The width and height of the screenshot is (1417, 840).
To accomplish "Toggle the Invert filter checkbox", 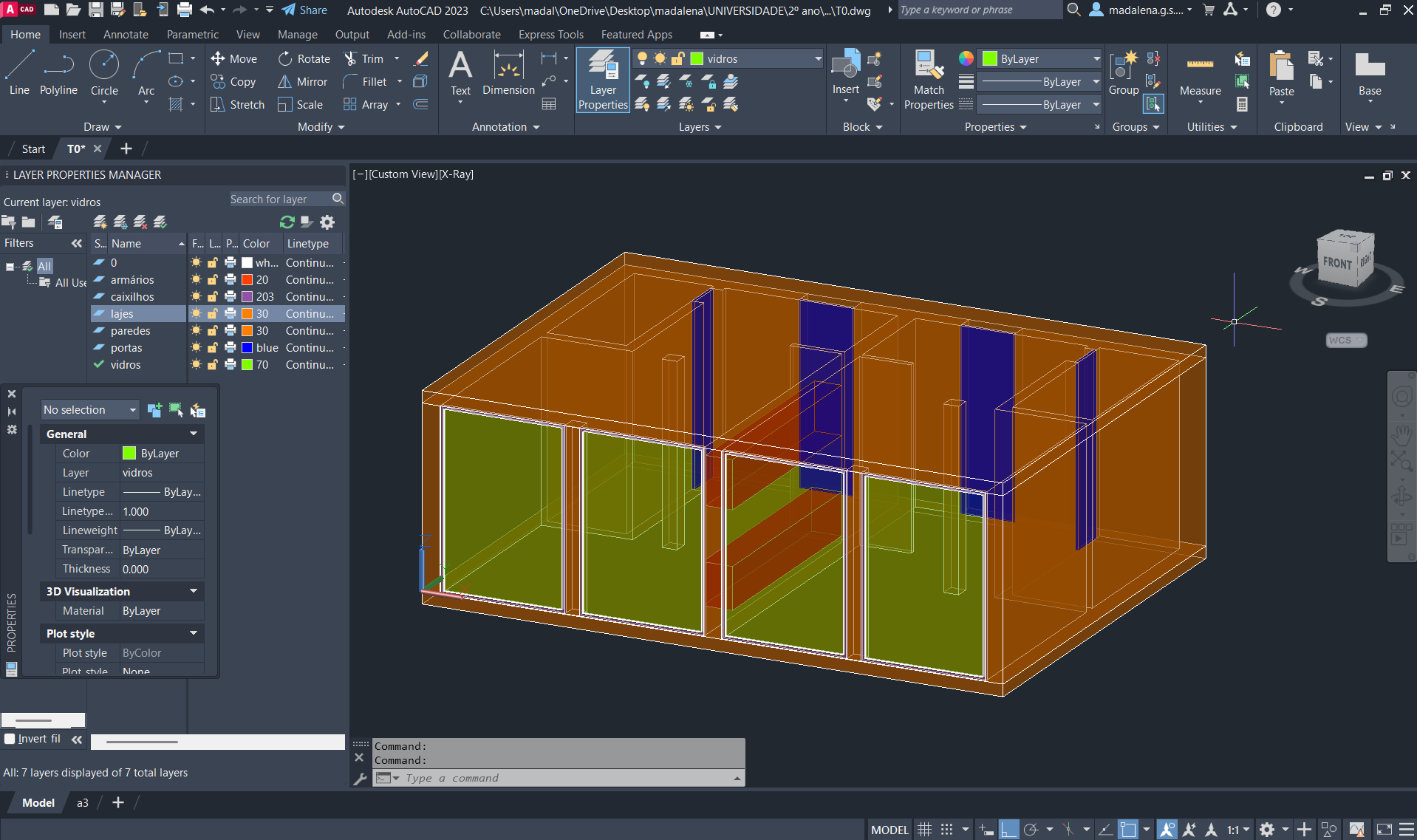I will (10, 739).
